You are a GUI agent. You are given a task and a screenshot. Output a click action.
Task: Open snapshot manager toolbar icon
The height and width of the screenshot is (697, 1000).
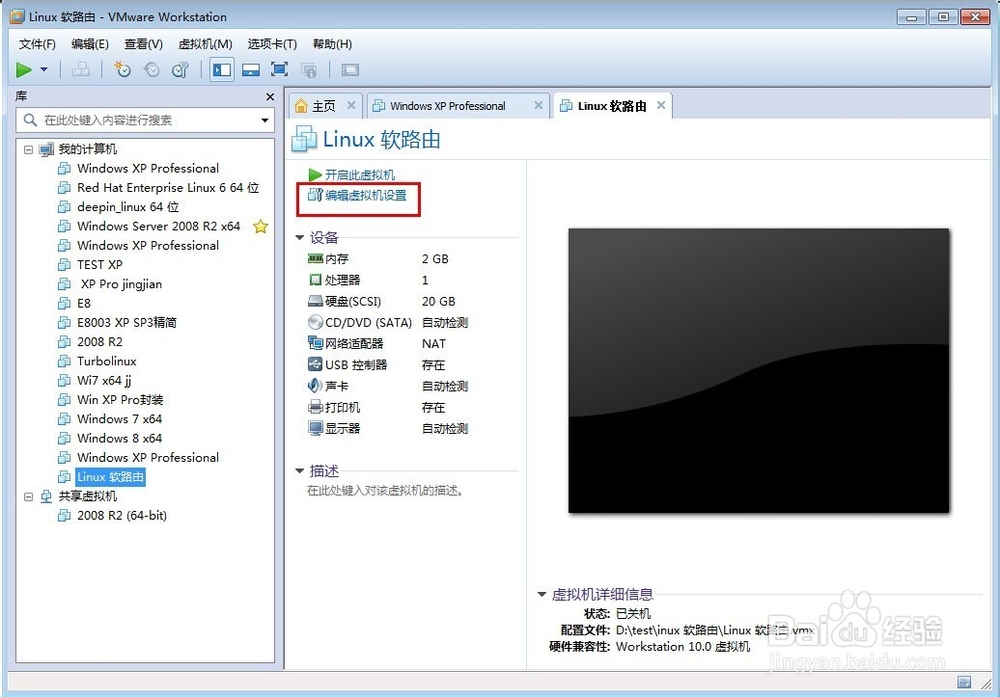180,70
